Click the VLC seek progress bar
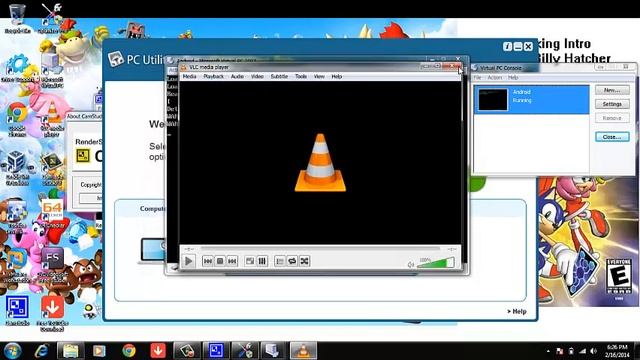 pos(320,248)
